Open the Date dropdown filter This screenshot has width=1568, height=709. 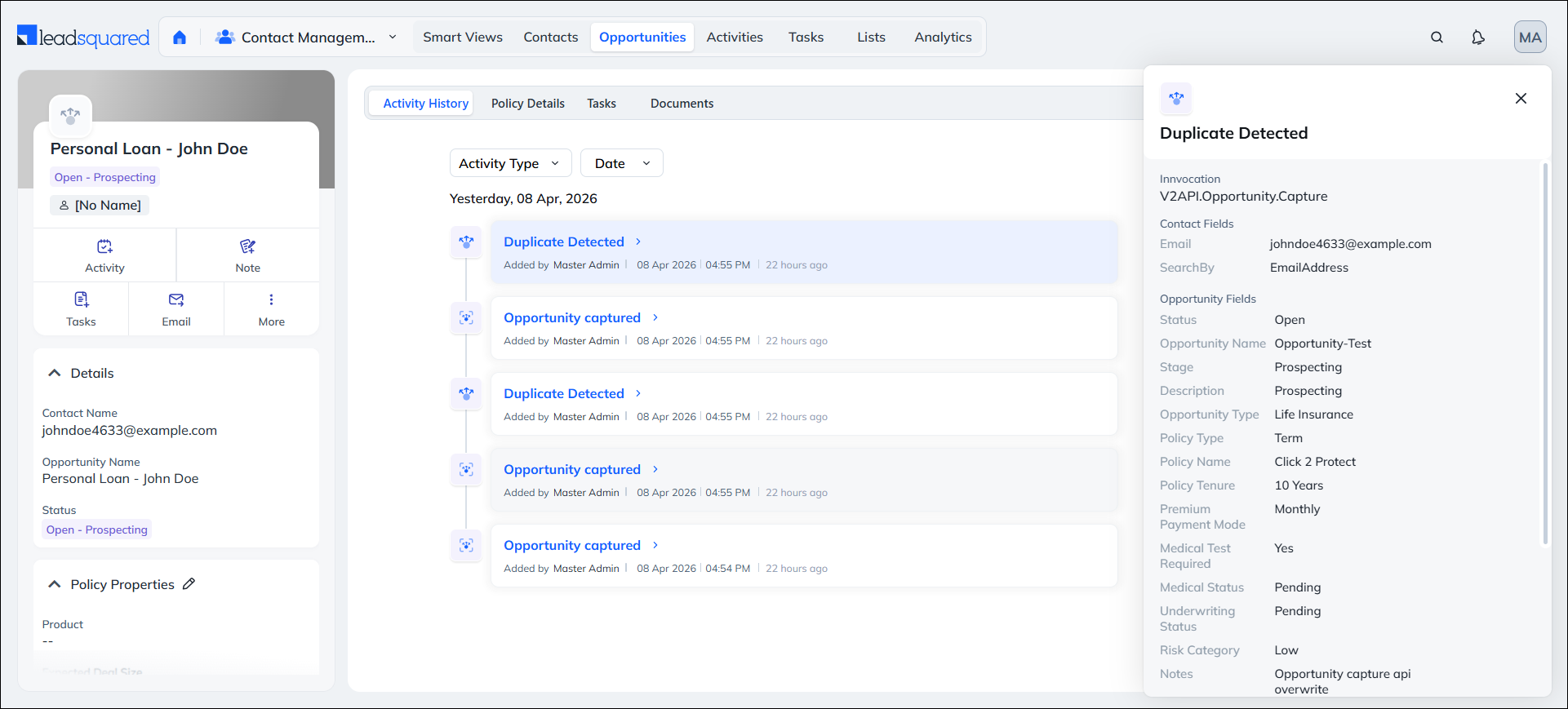[x=621, y=163]
